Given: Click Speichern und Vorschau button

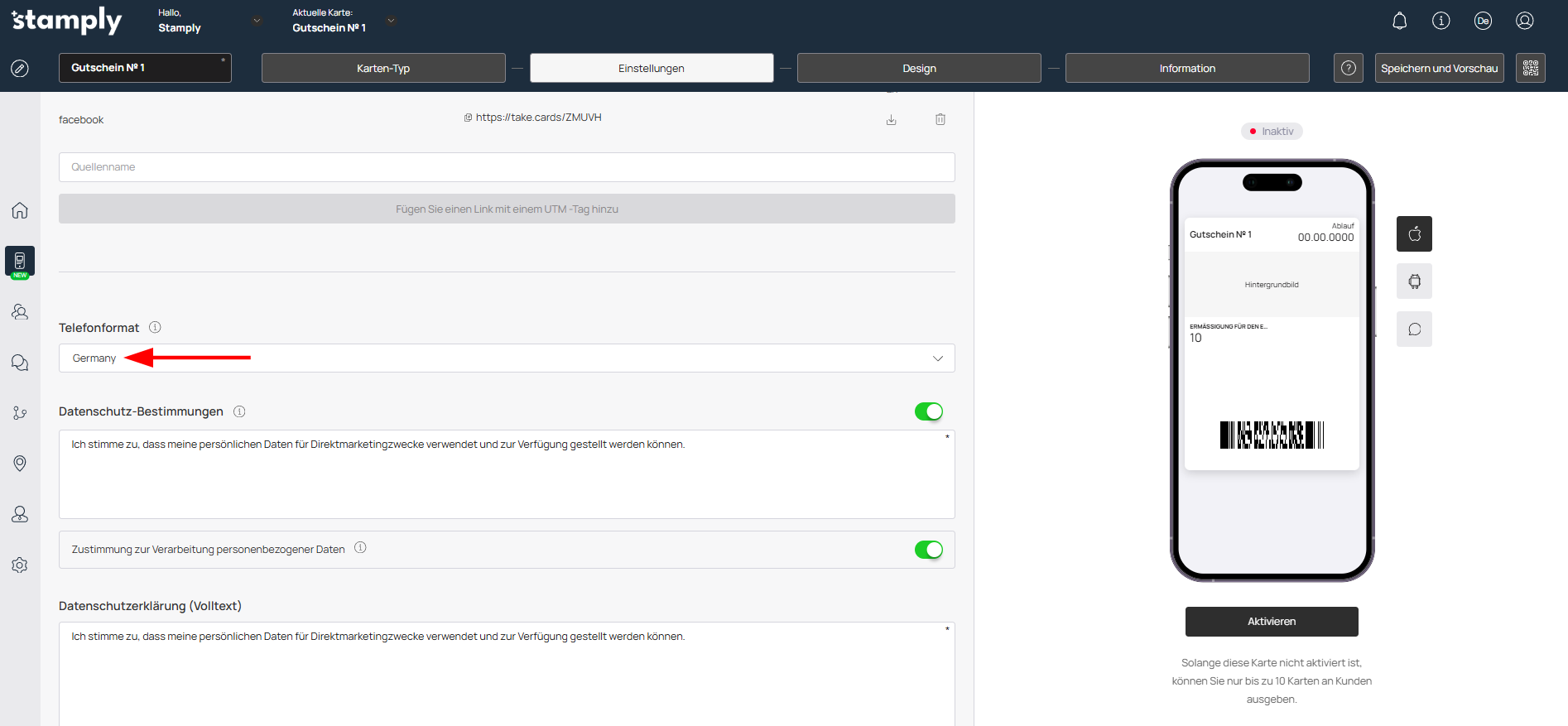Looking at the screenshot, I should (1439, 68).
